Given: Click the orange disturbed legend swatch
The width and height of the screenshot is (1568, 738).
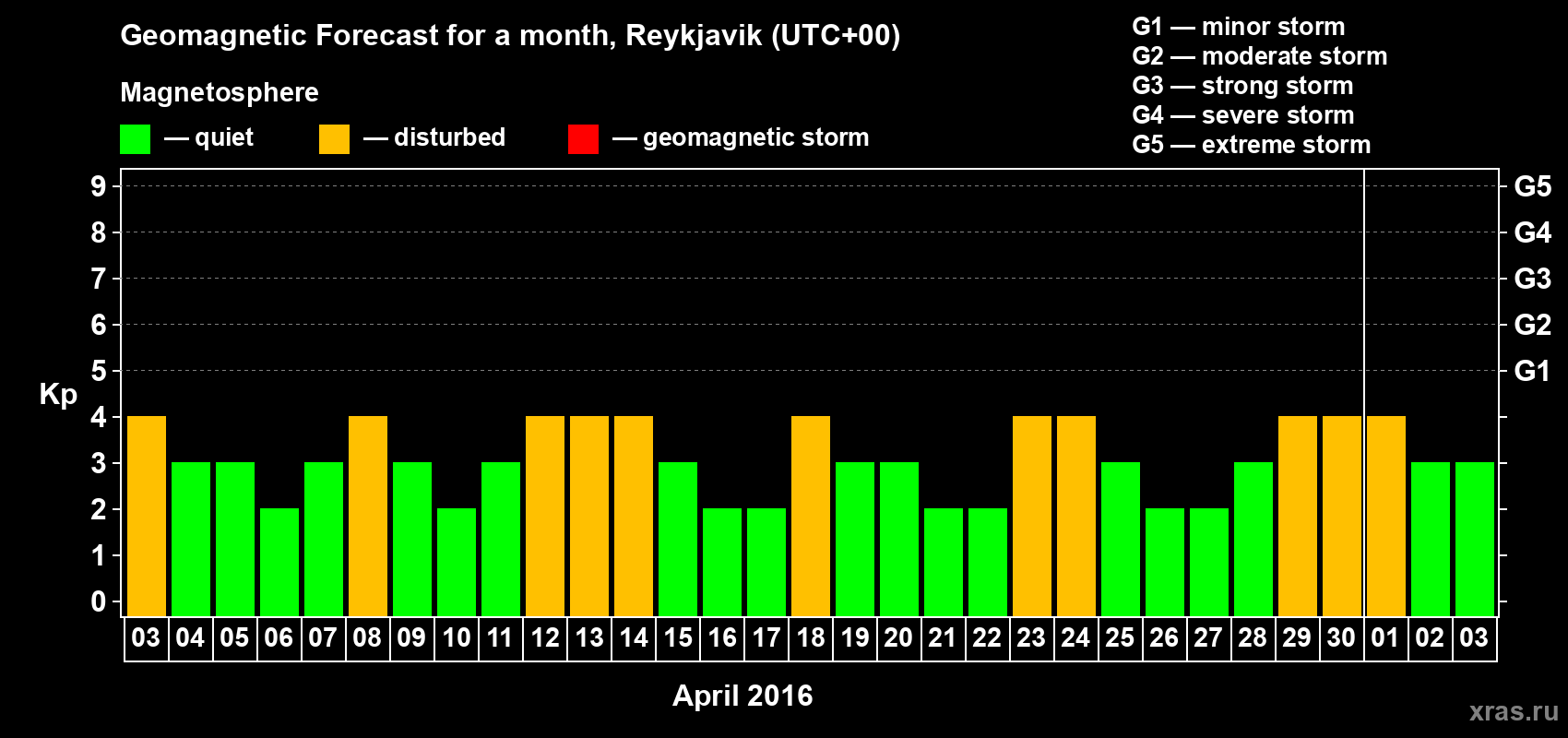Looking at the screenshot, I should (x=334, y=139).
